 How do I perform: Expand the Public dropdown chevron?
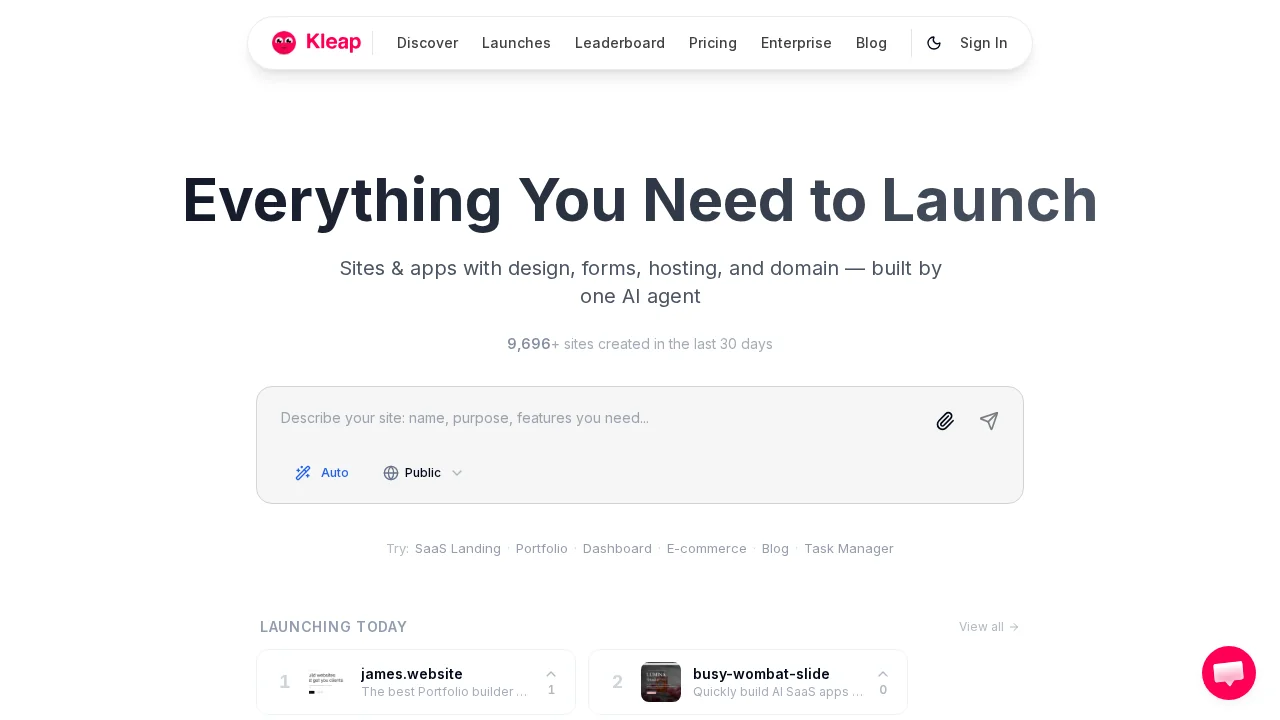[457, 473]
